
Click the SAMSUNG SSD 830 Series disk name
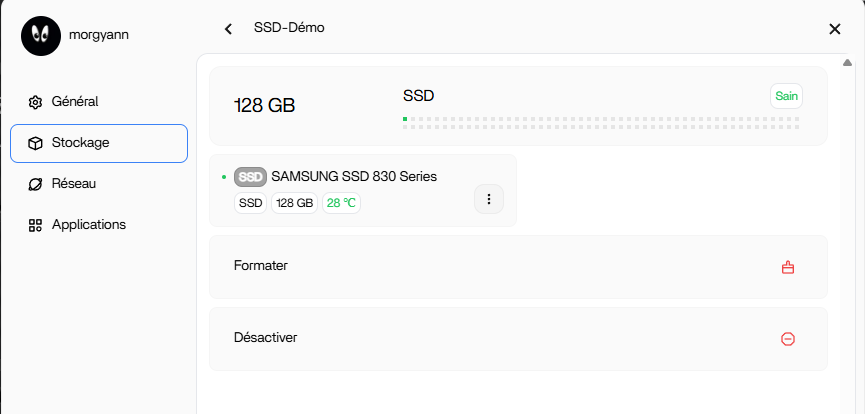coord(354,177)
